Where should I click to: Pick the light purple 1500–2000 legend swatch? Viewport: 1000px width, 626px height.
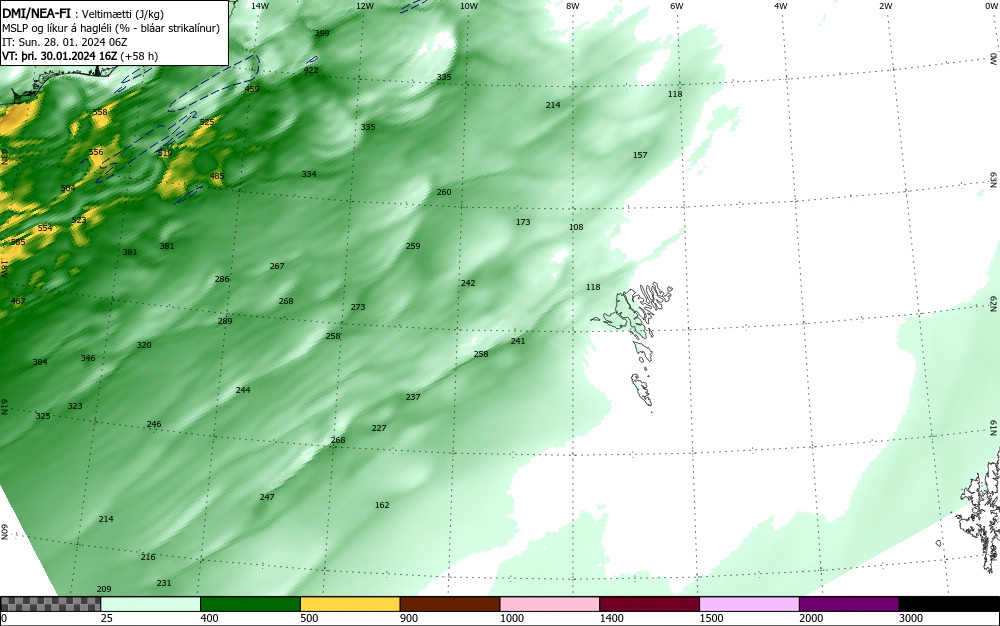coord(749,604)
